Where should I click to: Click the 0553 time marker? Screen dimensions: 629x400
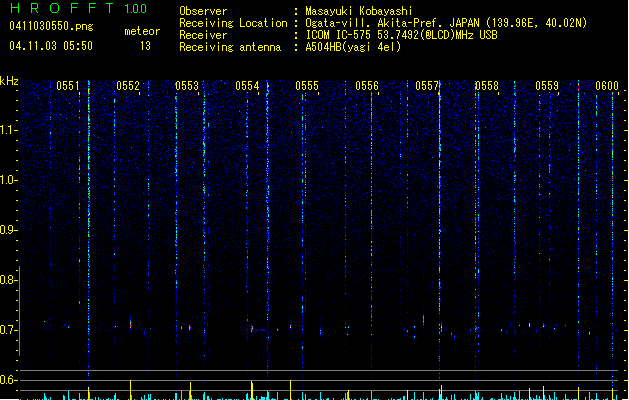pos(187,86)
